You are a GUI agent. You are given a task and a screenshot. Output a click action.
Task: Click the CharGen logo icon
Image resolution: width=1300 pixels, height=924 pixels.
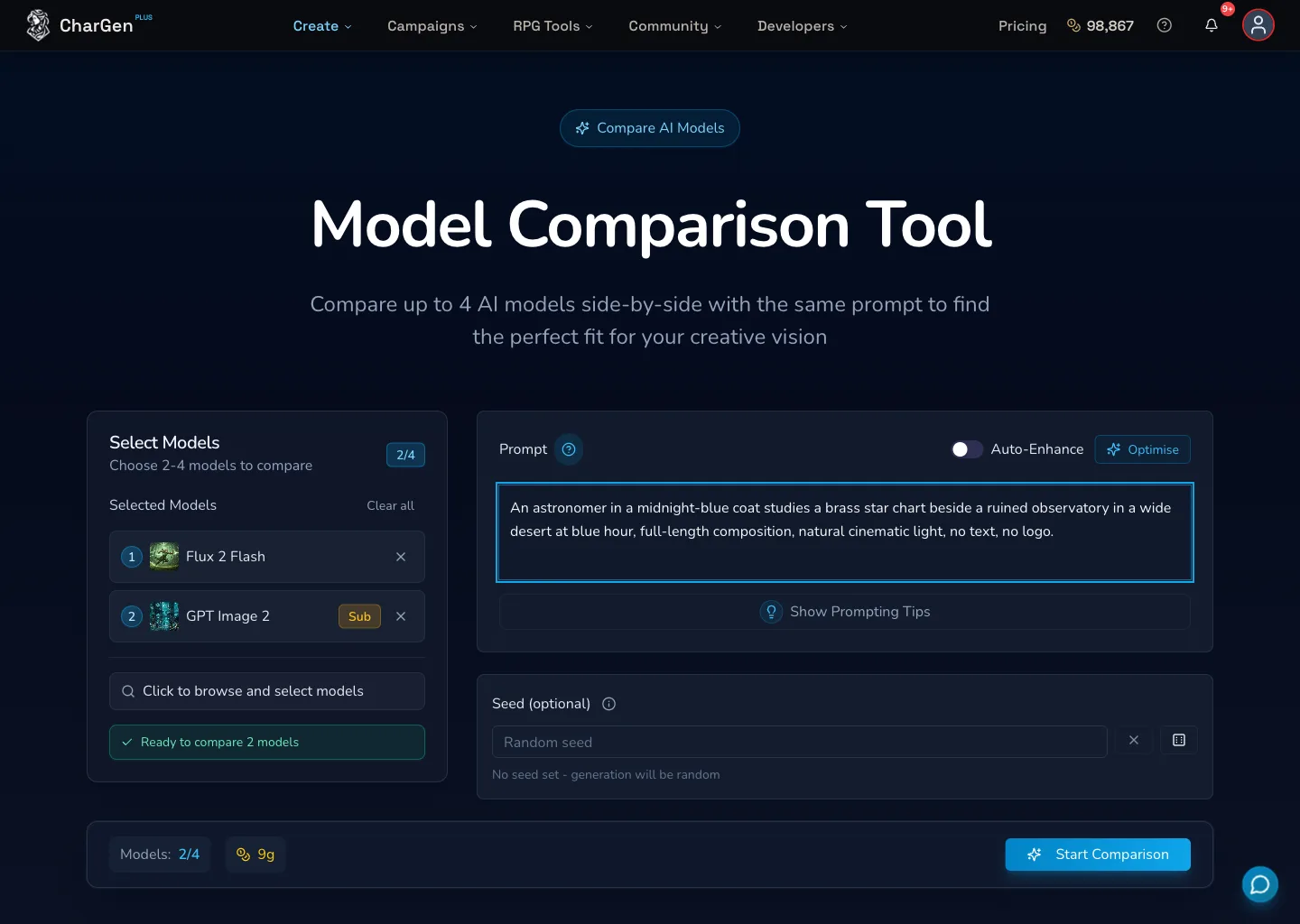(x=38, y=25)
